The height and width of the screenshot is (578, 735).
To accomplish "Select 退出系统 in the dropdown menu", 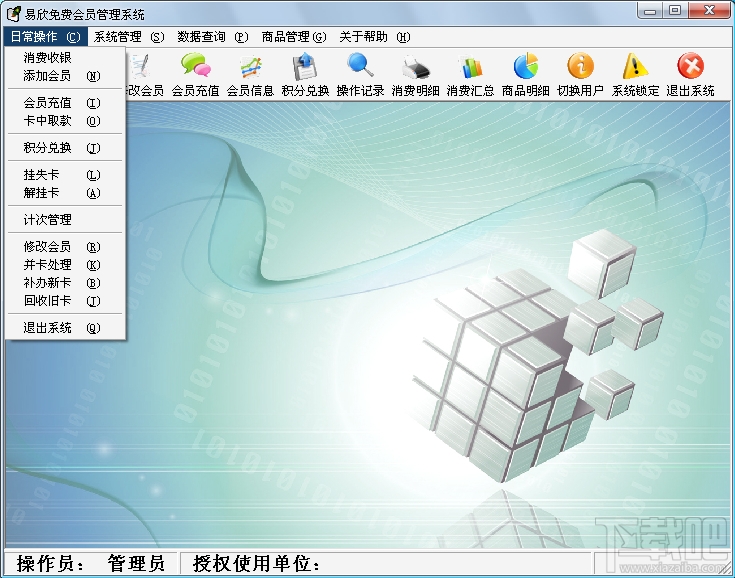I will 65,328.
